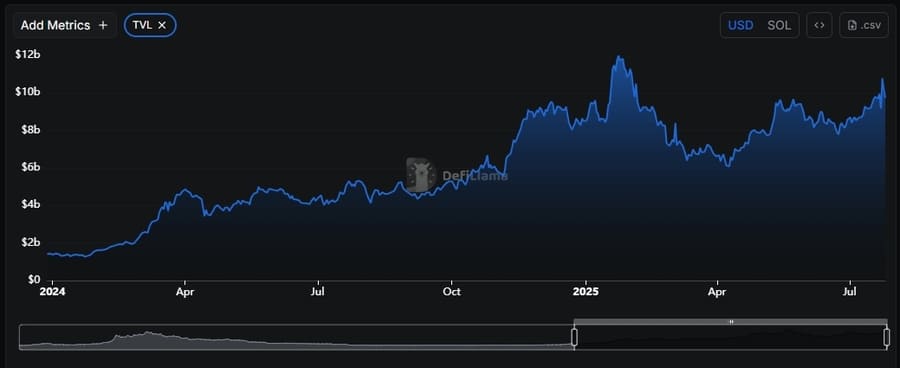Click the first Jul x-axis label

tap(318, 292)
